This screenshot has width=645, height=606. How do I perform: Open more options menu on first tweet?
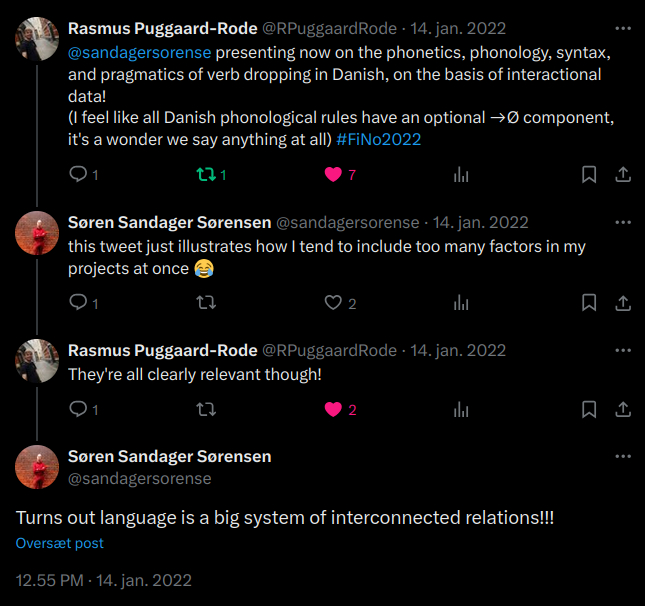[623, 27]
